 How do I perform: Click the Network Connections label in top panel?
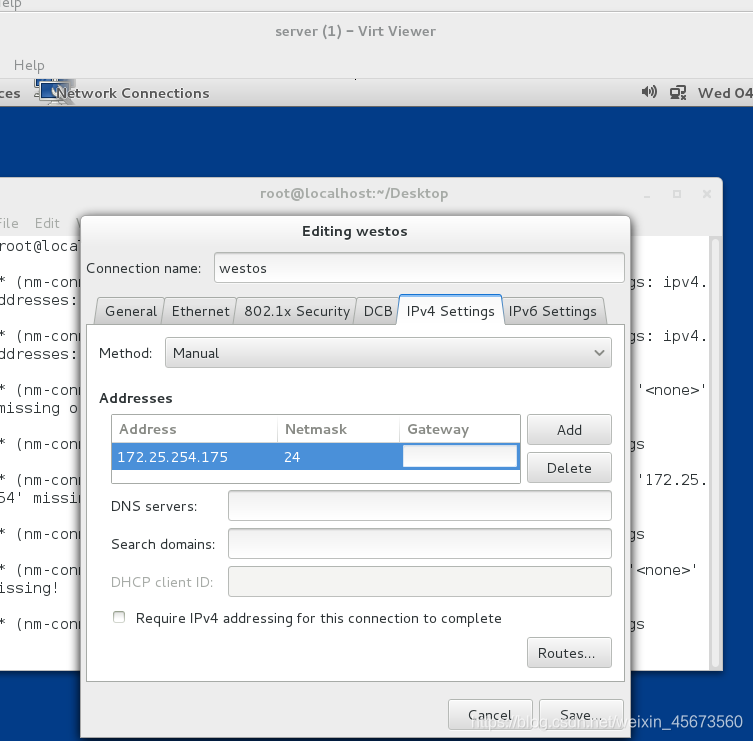pyautogui.click(x=133, y=93)
